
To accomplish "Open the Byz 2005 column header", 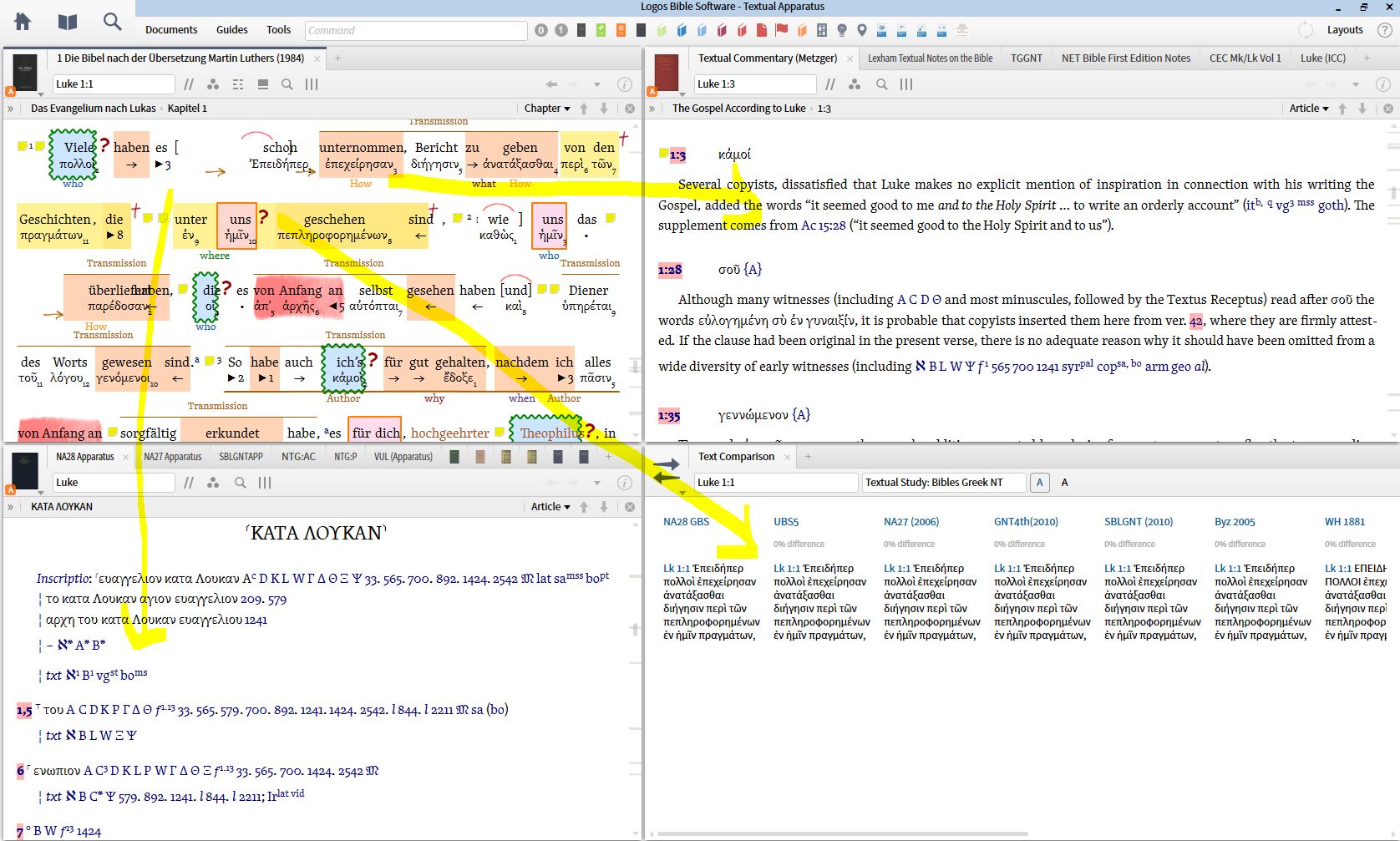I will point(1235,522).
